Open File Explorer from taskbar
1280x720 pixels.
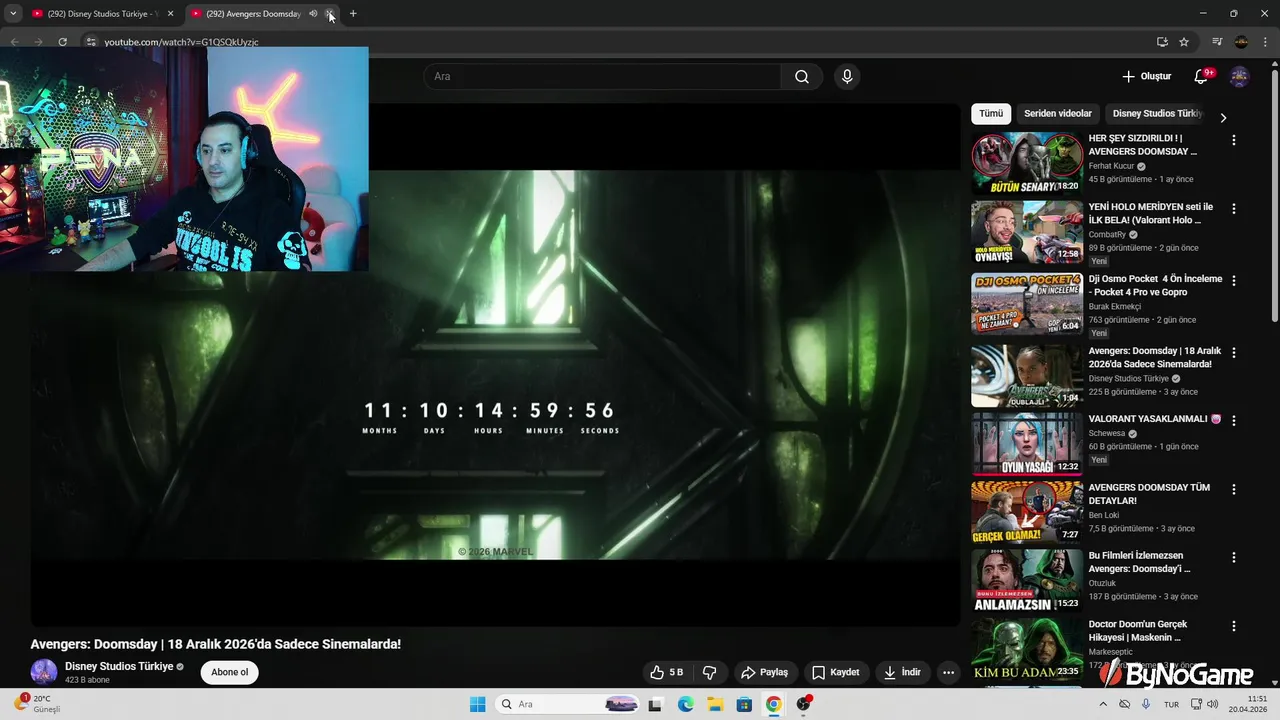715,704
